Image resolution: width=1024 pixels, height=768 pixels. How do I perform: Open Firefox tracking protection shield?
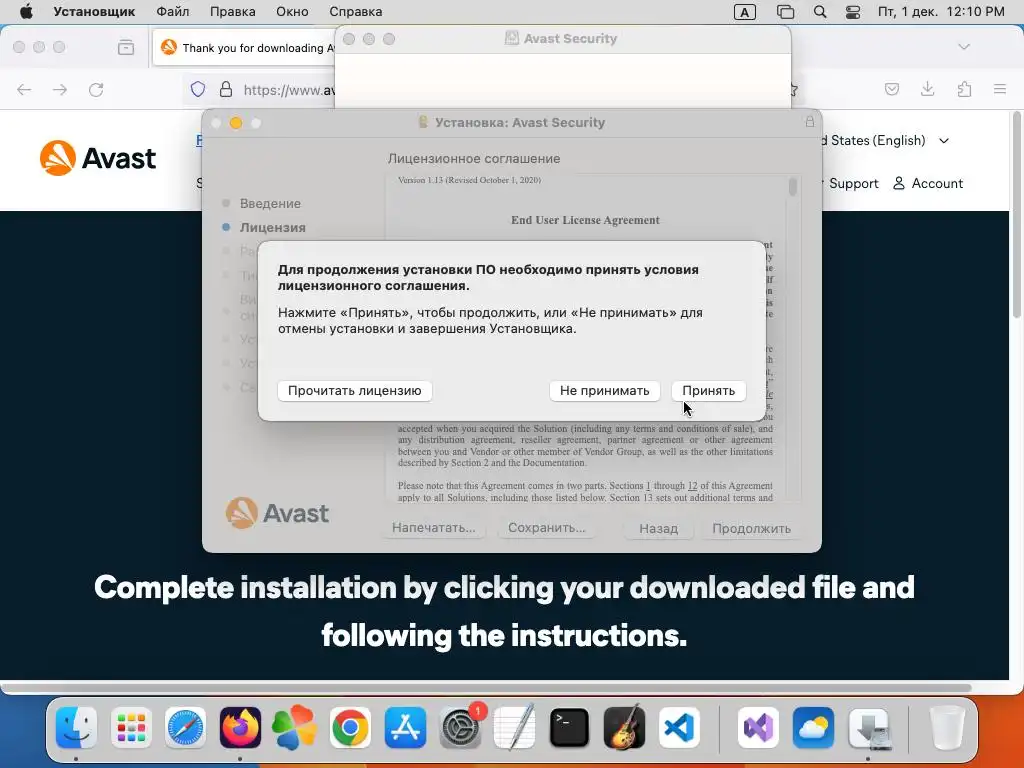[198, 89]
